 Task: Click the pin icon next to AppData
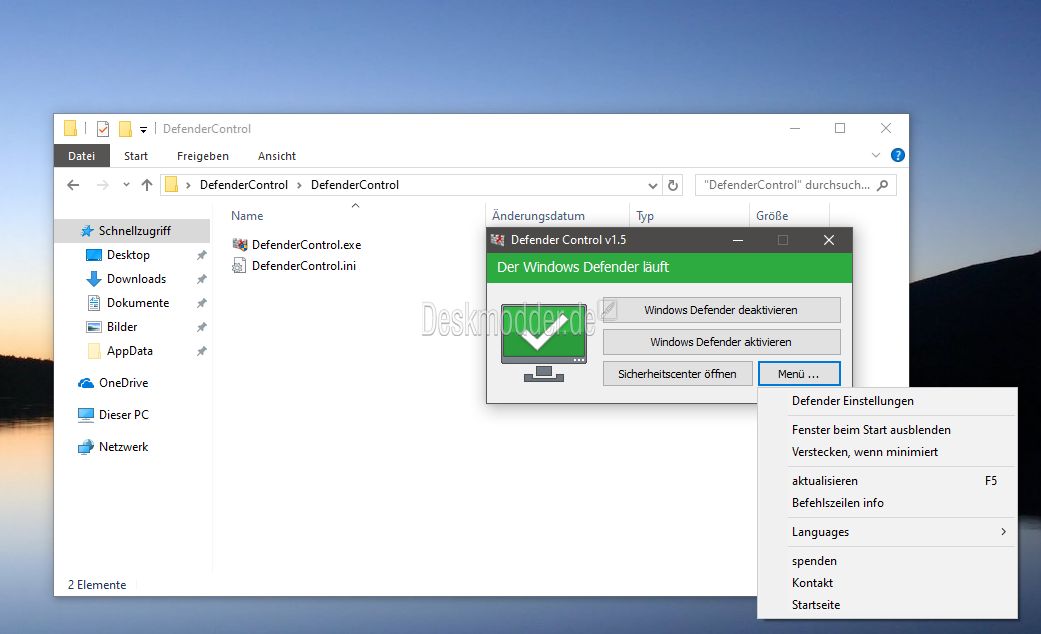pos(201,351)
